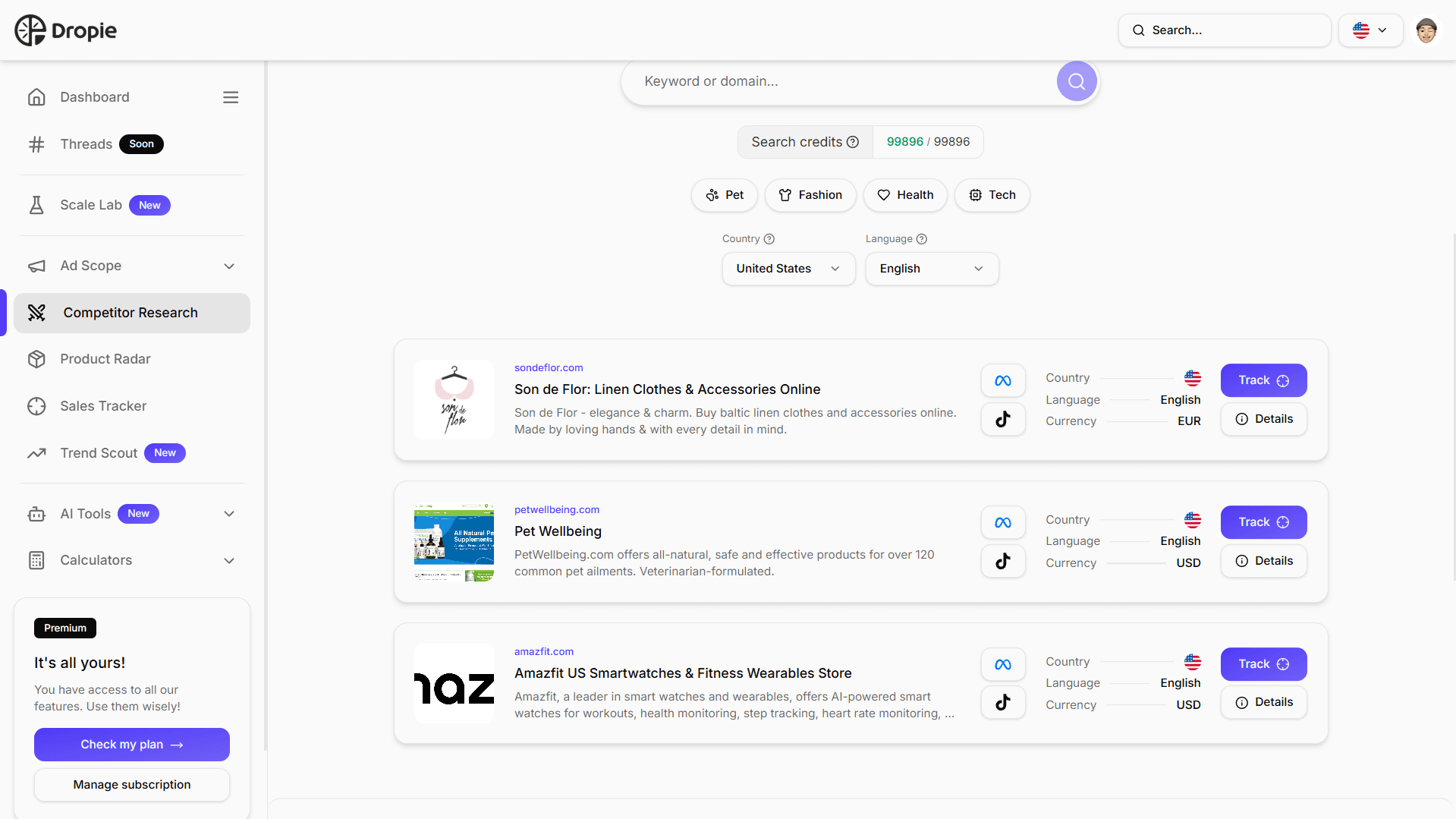Viewport: 1456px width, 819px height.
Task: Click the Amazfit store thumbnail
Action: coord(454,683)
